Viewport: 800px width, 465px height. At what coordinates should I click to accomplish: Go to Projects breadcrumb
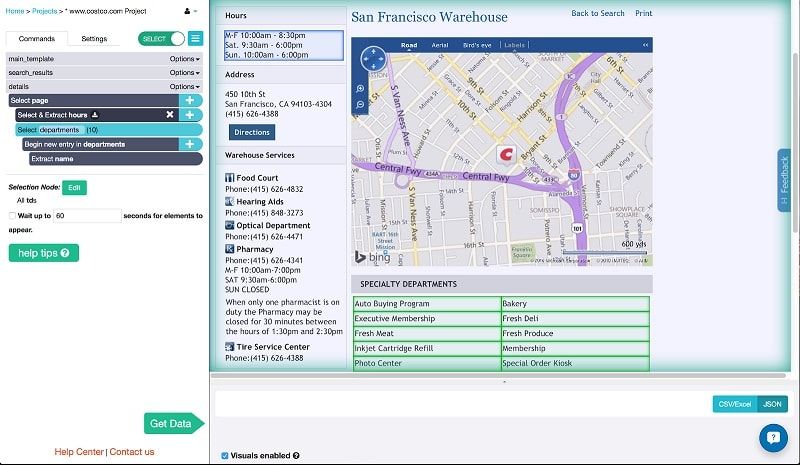pyautogui.click(x=44, y=11)
